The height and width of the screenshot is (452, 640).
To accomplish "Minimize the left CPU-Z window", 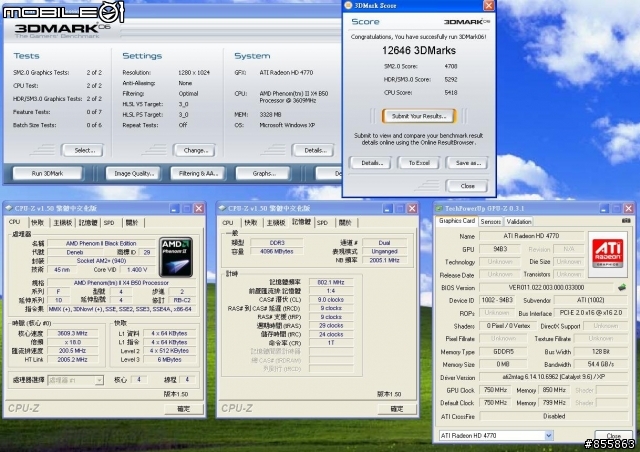I will 174,209.
